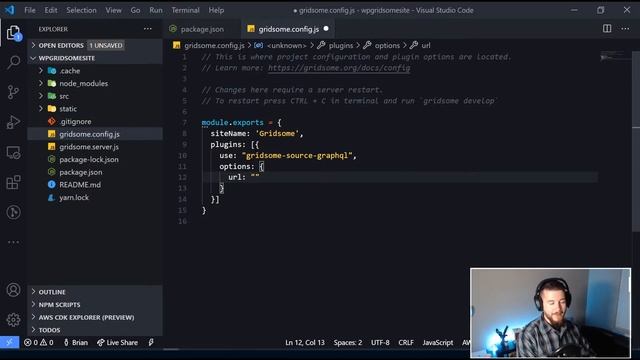
Task: Click the VS Code logo icon
Action: coord(10,10)
